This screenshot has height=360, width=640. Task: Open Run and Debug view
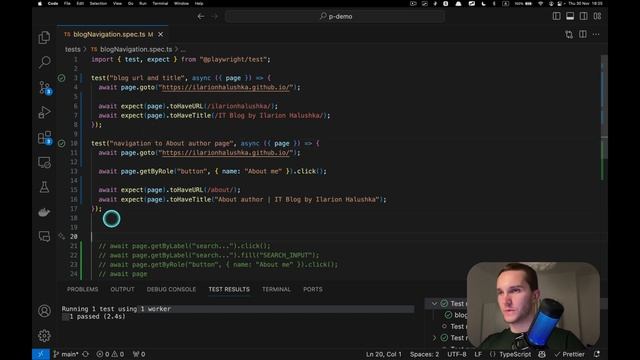click(44, 112)
